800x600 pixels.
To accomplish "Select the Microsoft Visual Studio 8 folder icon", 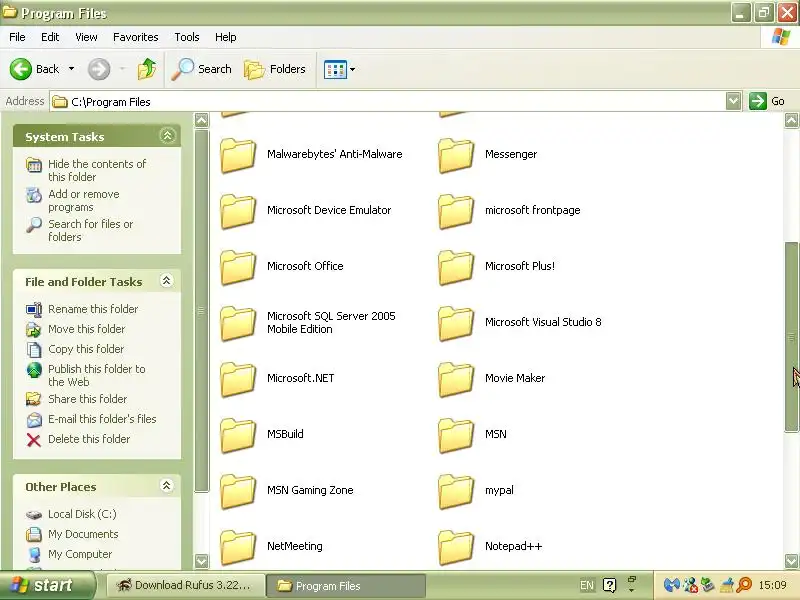I will click(456, 323).
